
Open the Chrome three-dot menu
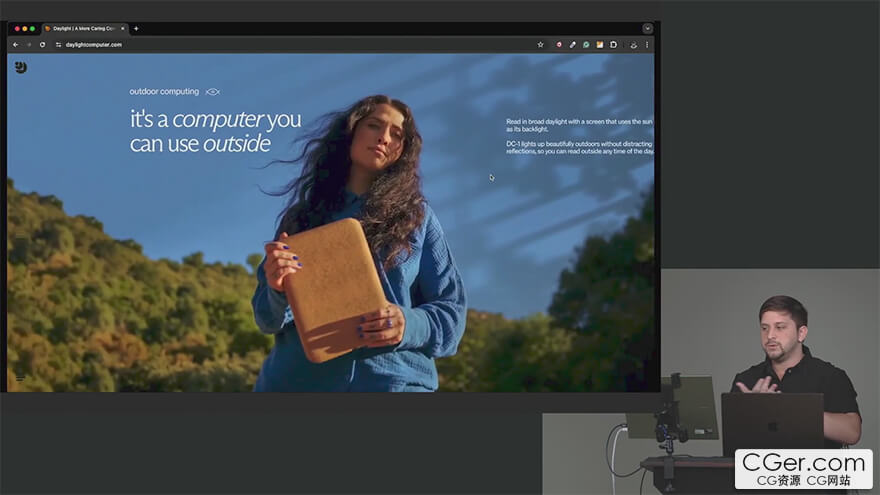(647, 45)
